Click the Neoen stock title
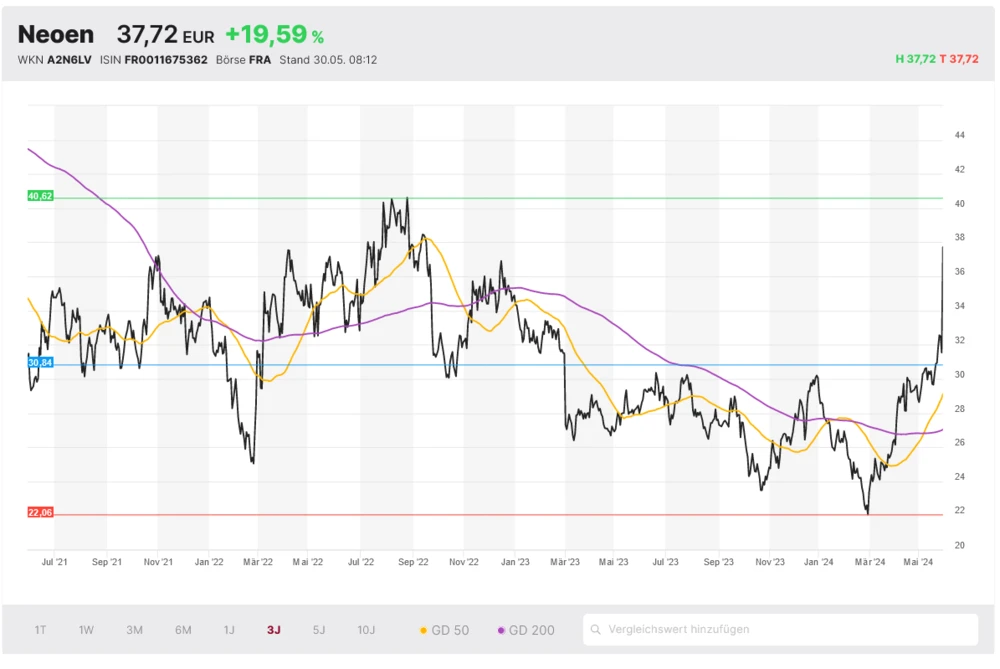This screenshot has height=669, width=1000. 56,34
